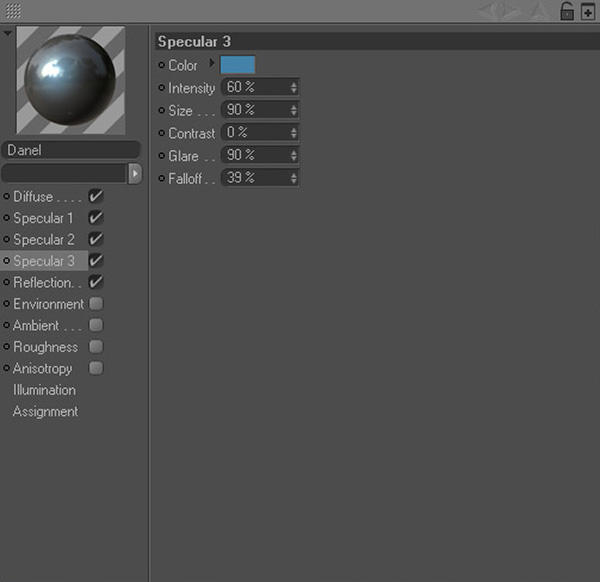This screenshot has width=600, height=582.
Task: Turn off the Specular 3 checkbox
Action: [96, 261]
